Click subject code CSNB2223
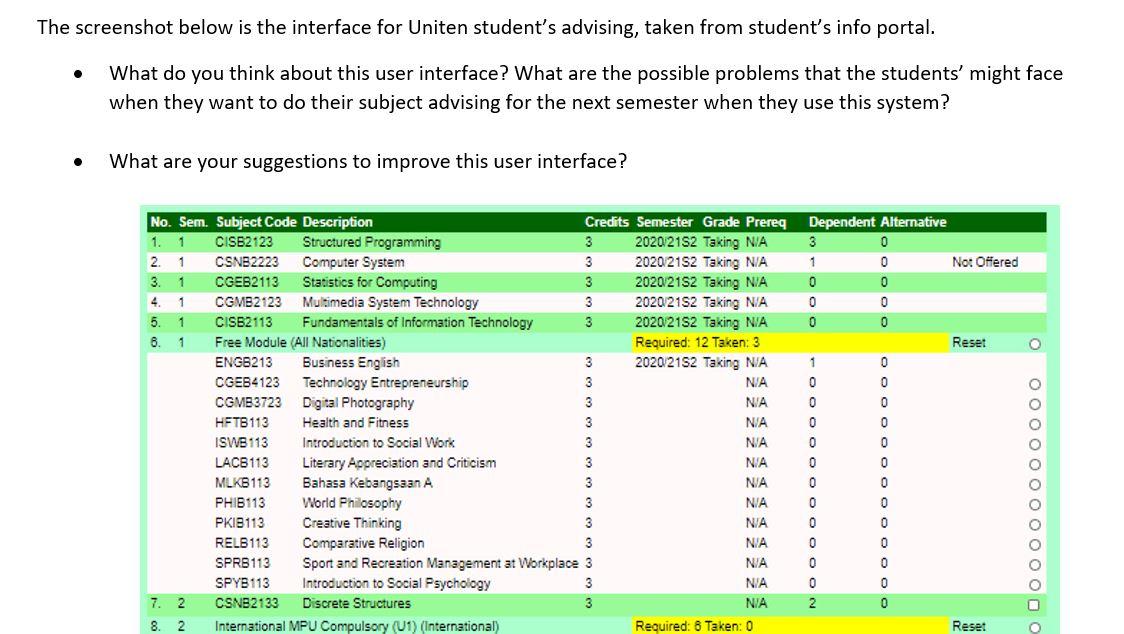The image size is (1124, 634). coord(247,262)
